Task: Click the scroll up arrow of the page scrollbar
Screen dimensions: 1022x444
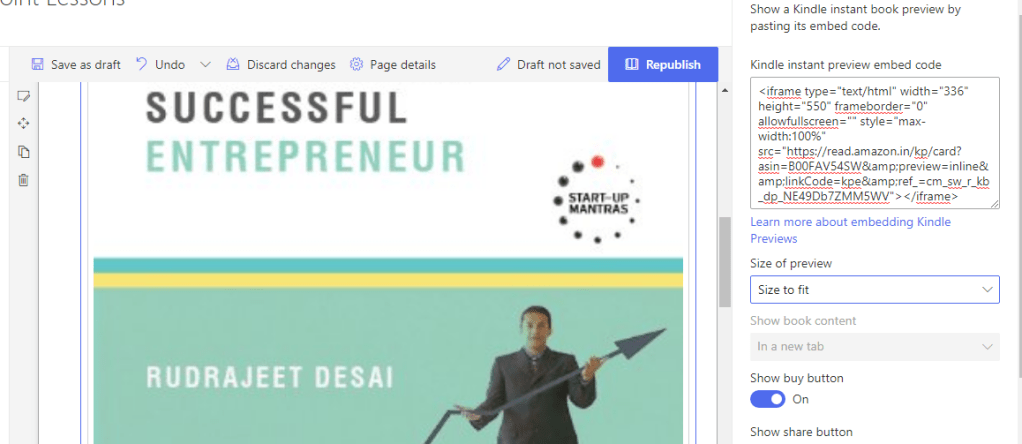Action: click(724, 91)
